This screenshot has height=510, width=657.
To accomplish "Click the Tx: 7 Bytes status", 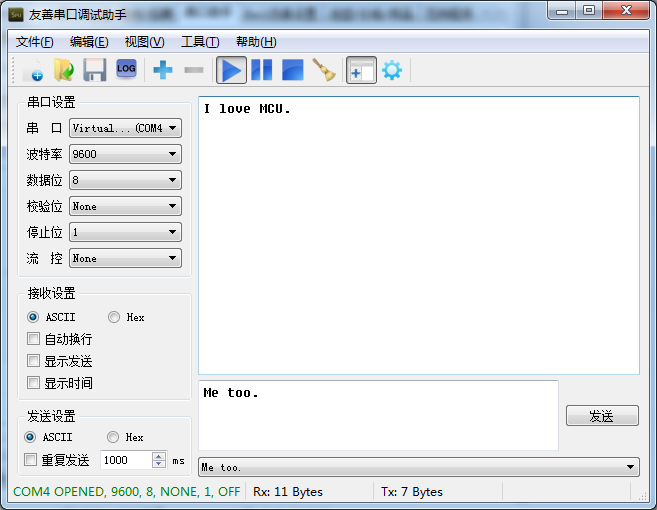I will (412, 492).
